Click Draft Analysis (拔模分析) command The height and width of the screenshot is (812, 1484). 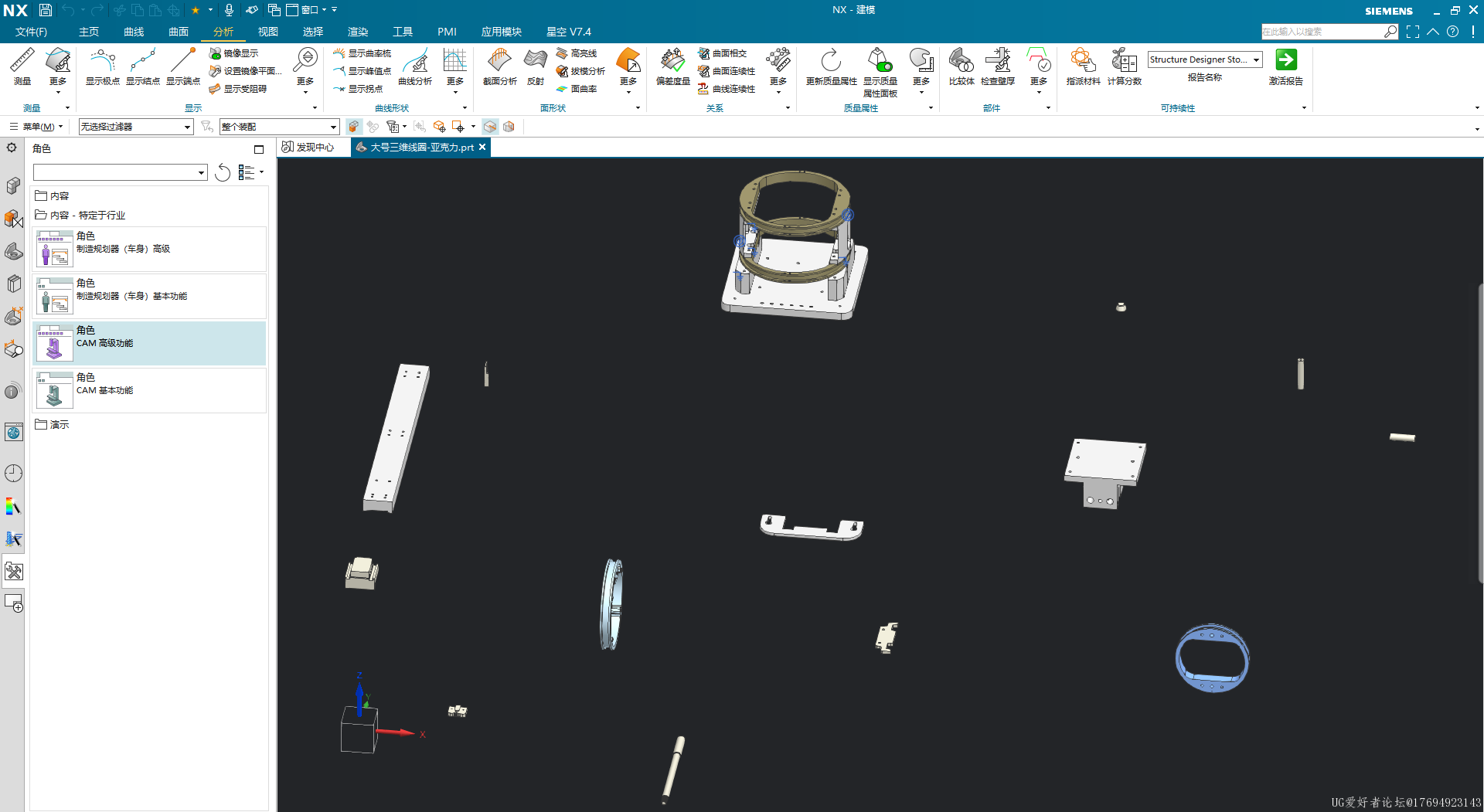[580, 71]
